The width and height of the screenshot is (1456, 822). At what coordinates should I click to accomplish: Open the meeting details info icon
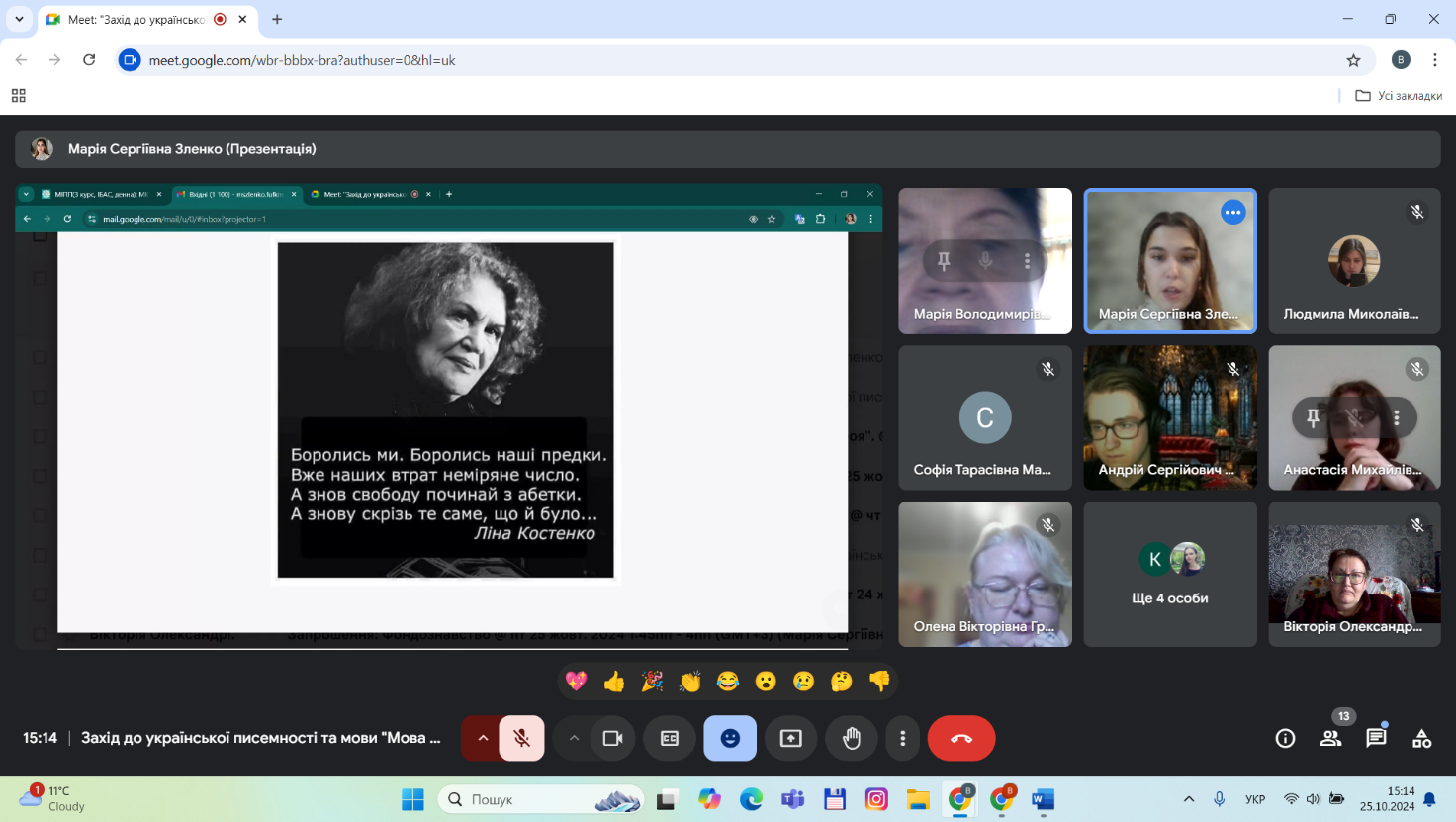pos(1285,738)
